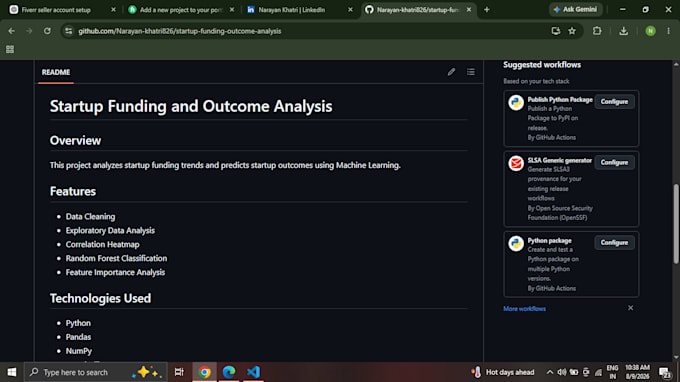Image resolution: width=680 pixels, height=382 pixels.
Task: Open the browser downloads icon
Action: click(624, 31)
